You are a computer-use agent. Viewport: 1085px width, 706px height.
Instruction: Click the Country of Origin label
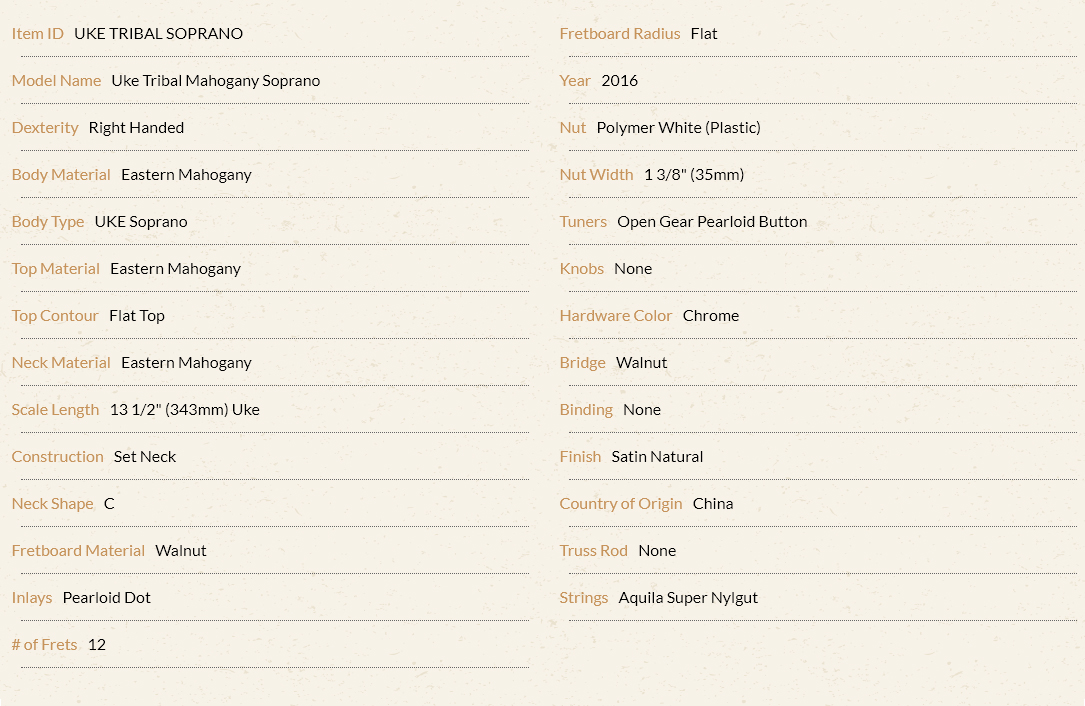tap(621, 504)
